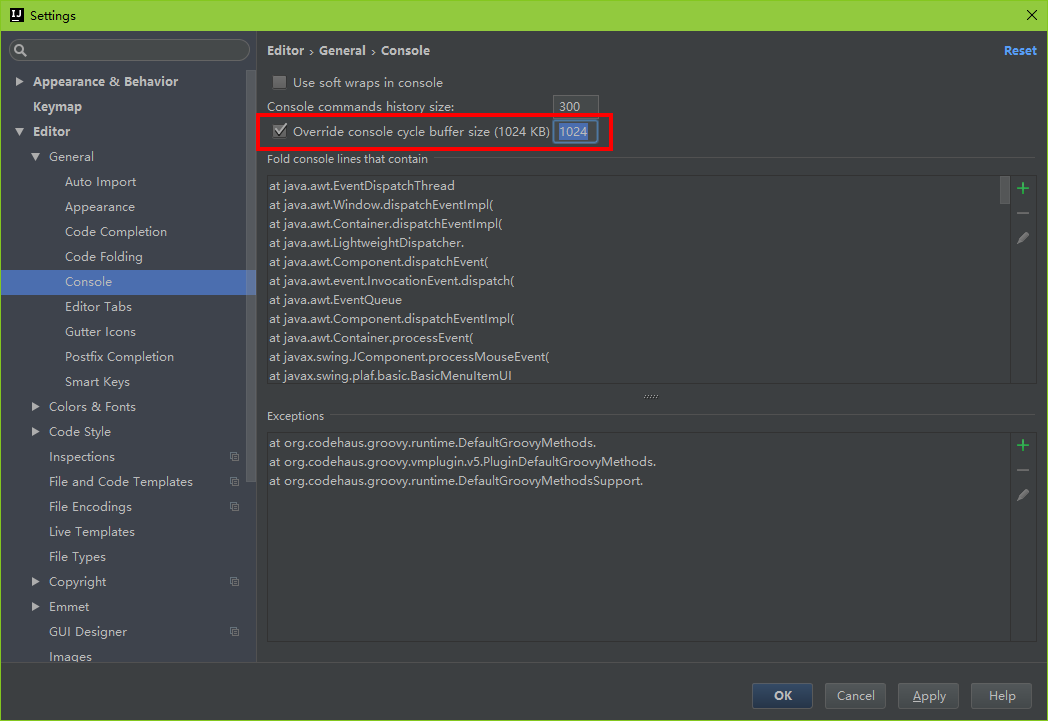Click the pencil edit icon in Exceptions
The width and height of the screenshot is (1048, 721).
coord(1022,495)
